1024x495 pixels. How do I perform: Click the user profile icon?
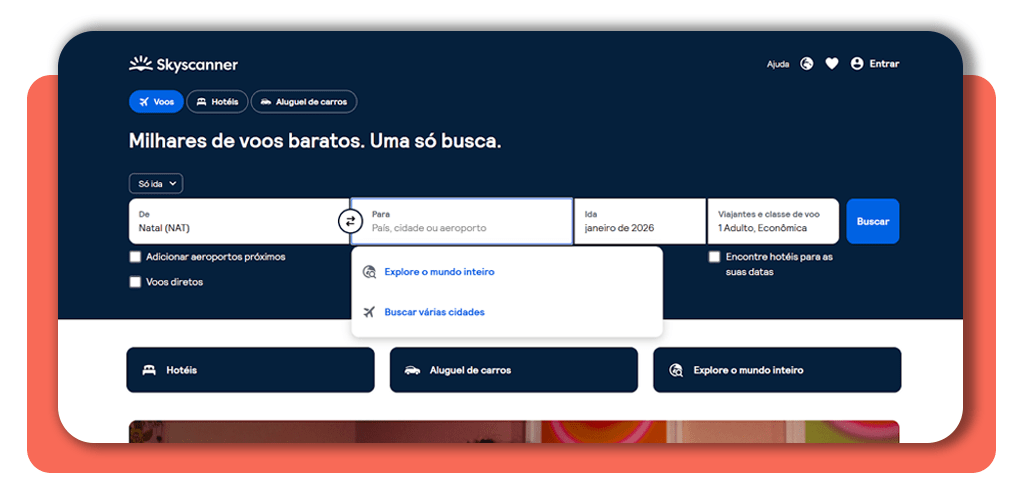click(x=857, y=64)
